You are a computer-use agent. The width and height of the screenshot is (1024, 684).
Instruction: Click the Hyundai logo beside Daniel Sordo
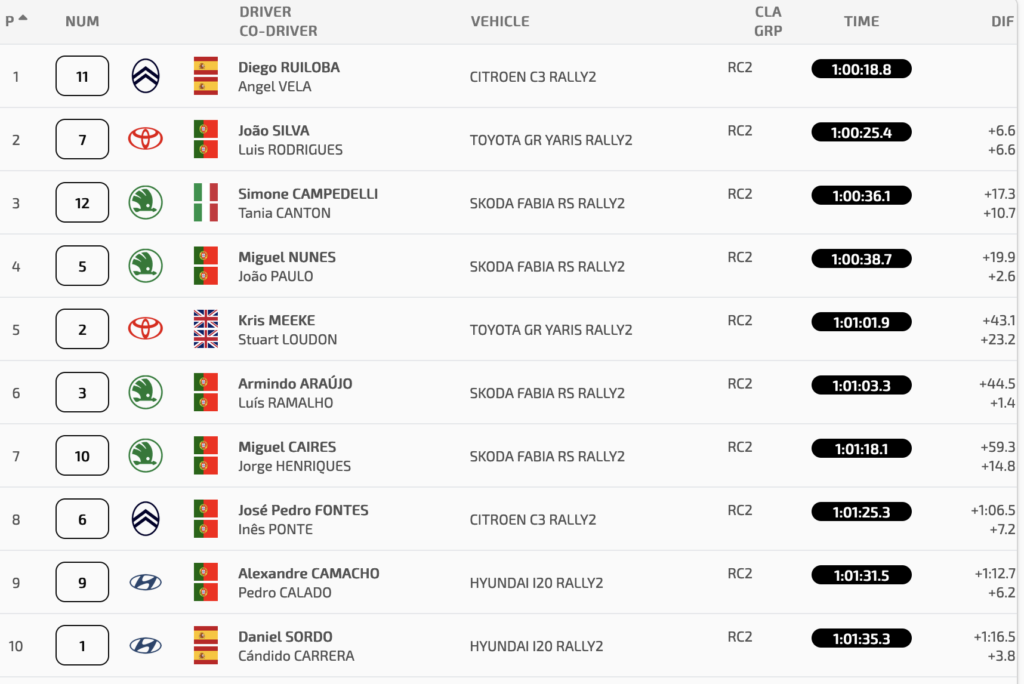tap(145, 645)
